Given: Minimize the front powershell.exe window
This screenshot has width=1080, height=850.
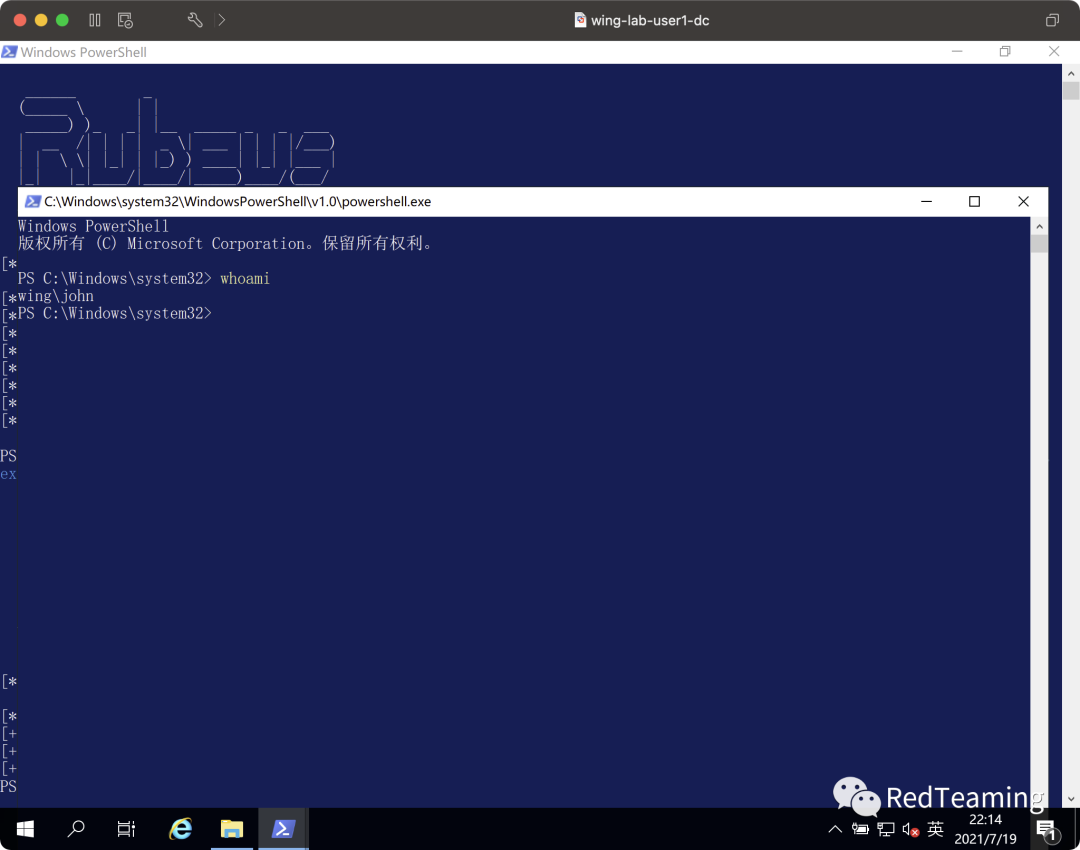Looking at the screenshot, I should [x=926, y=201].
